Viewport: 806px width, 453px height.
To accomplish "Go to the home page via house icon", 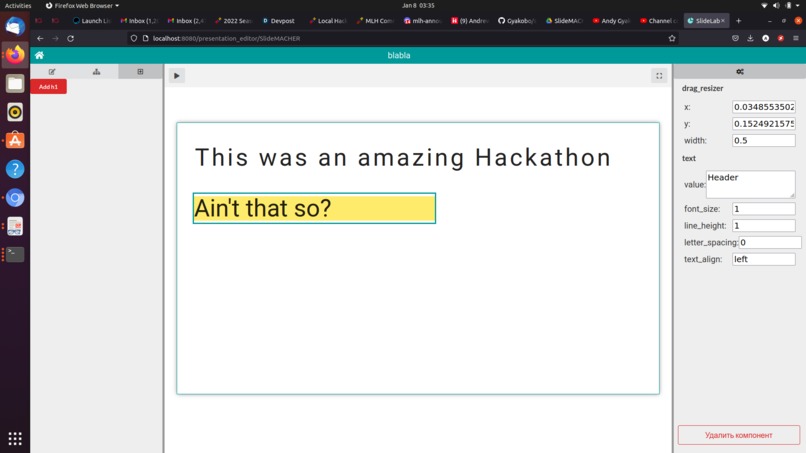I will click(x=40, y=55).
